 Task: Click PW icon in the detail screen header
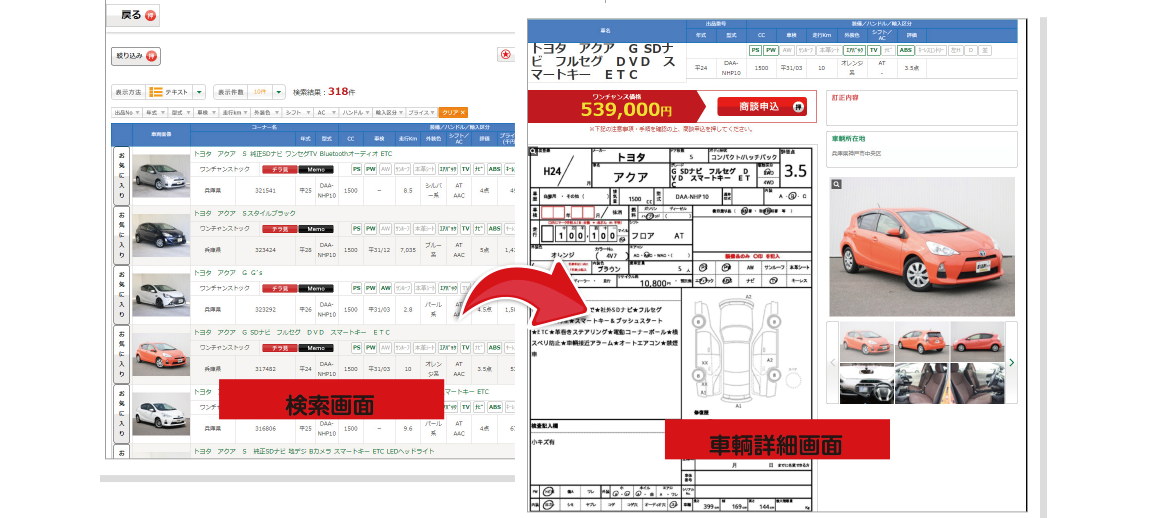(771, 50)
